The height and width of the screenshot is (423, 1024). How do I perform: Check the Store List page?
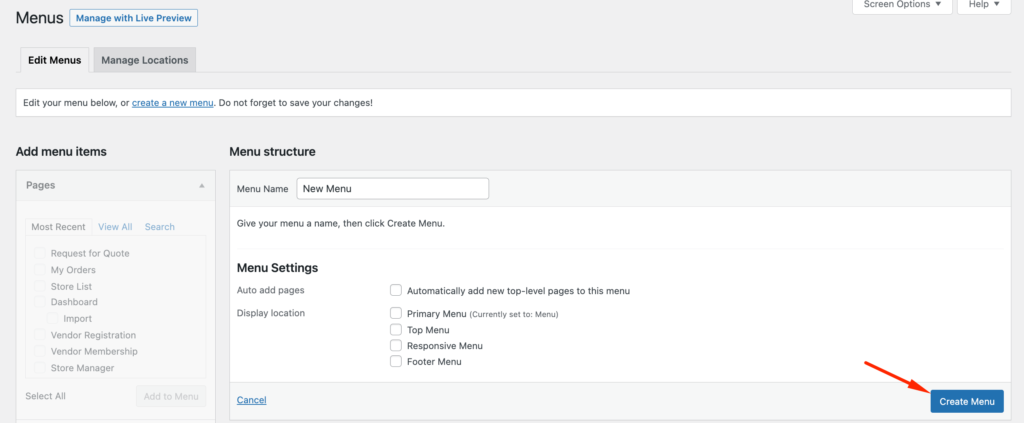coord(40,285)
